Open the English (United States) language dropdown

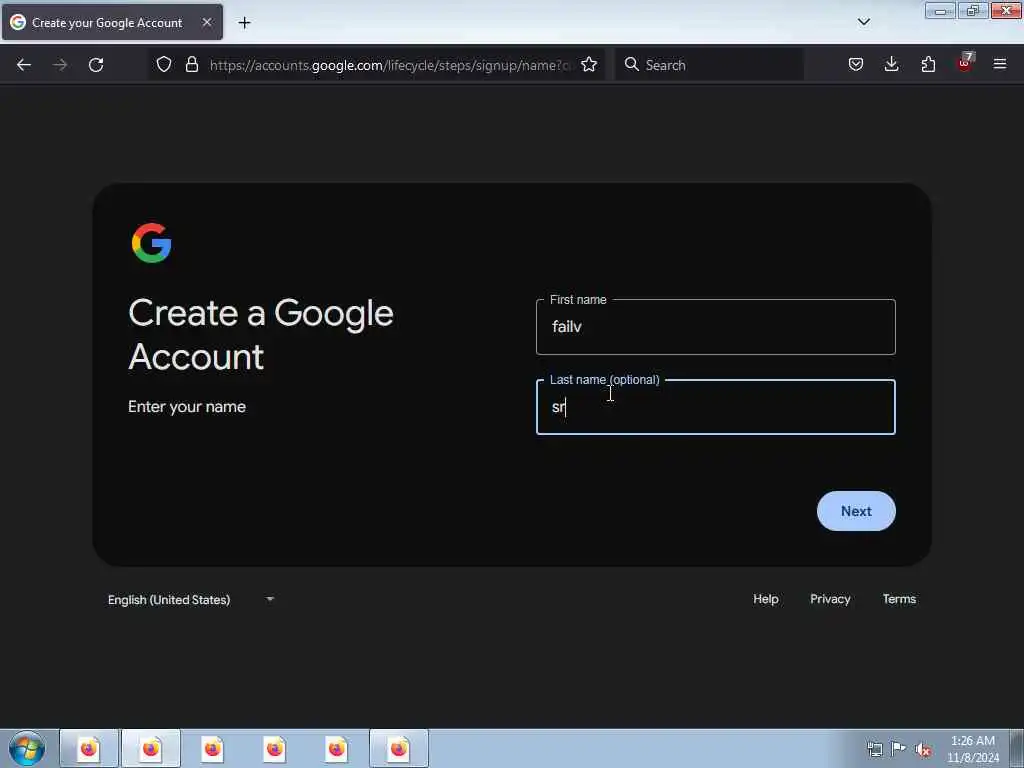(190, 600)
